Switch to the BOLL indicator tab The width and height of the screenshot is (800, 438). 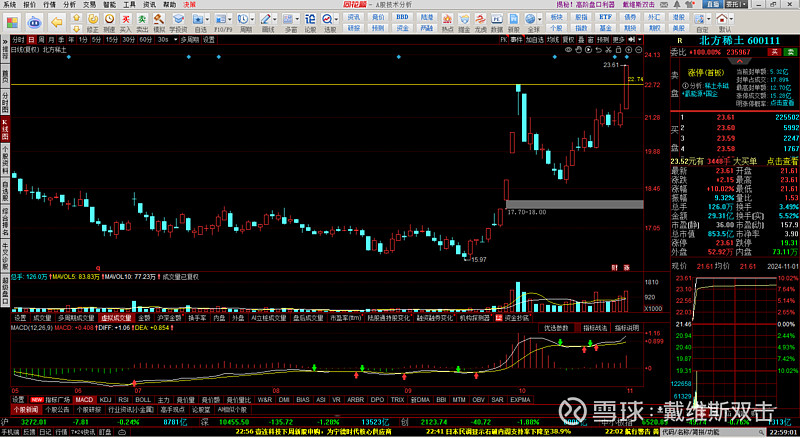click(x=142, y=400)
